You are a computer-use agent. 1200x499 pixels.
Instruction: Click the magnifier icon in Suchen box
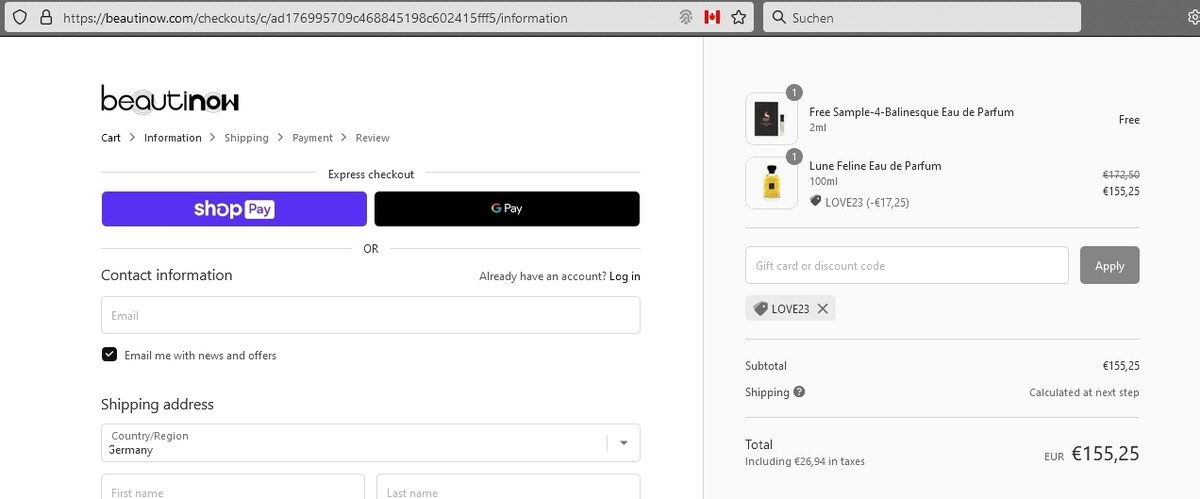(x=778, y=17)
